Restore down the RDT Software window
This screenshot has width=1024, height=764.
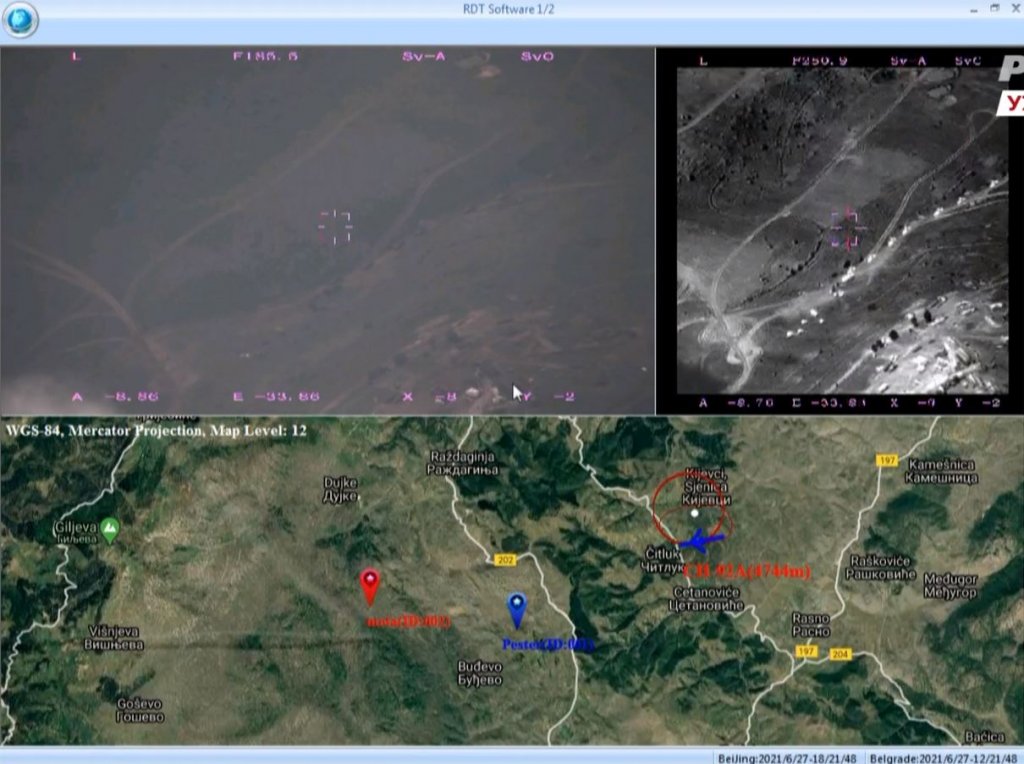994,8
